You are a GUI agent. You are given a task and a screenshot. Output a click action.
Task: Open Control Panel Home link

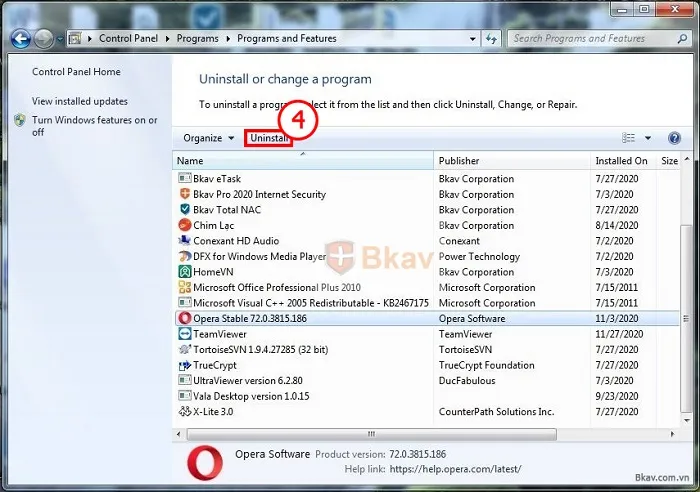pos(76,72)
